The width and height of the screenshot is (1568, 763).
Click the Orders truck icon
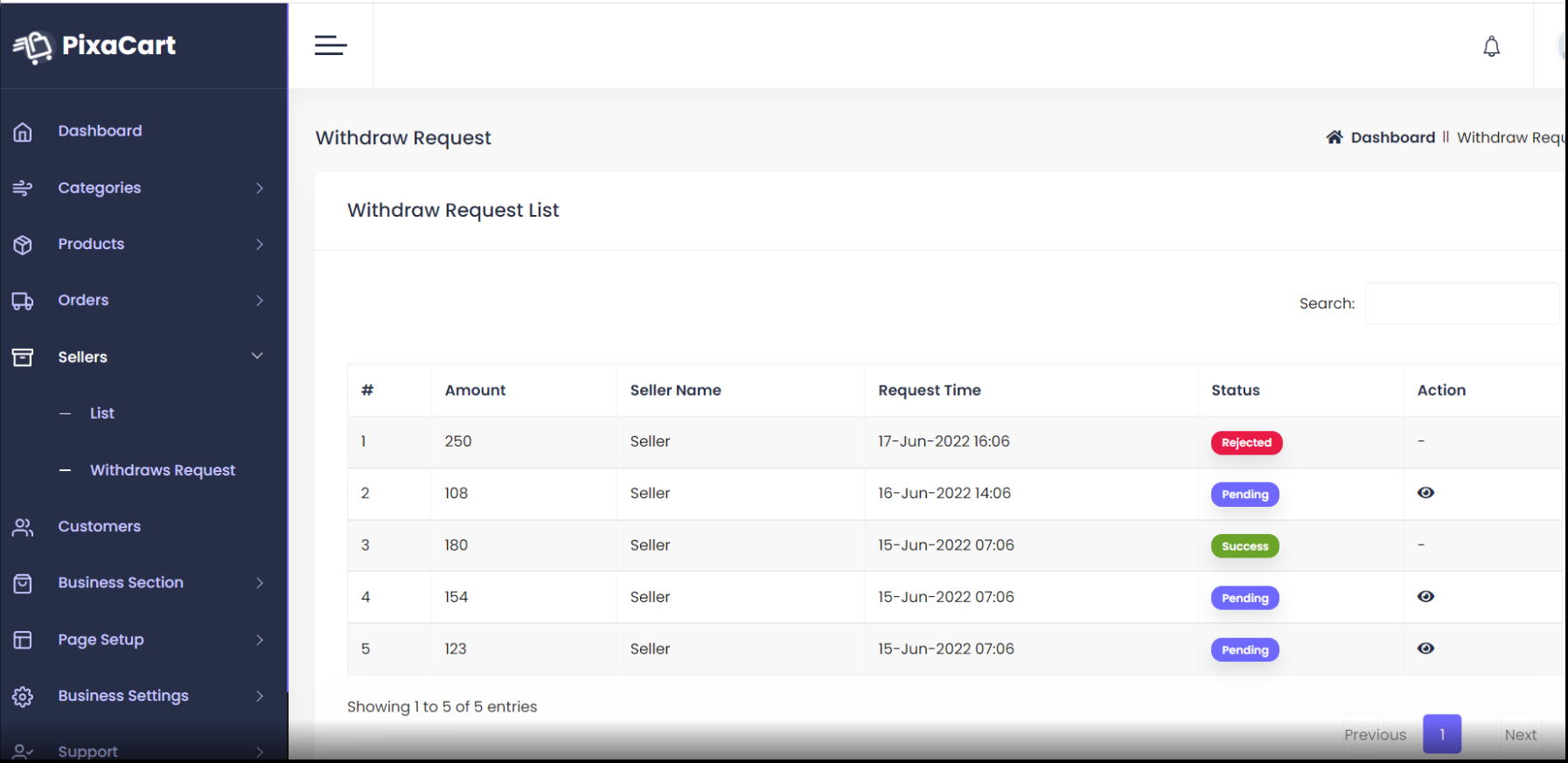click(x=23, y=301)
